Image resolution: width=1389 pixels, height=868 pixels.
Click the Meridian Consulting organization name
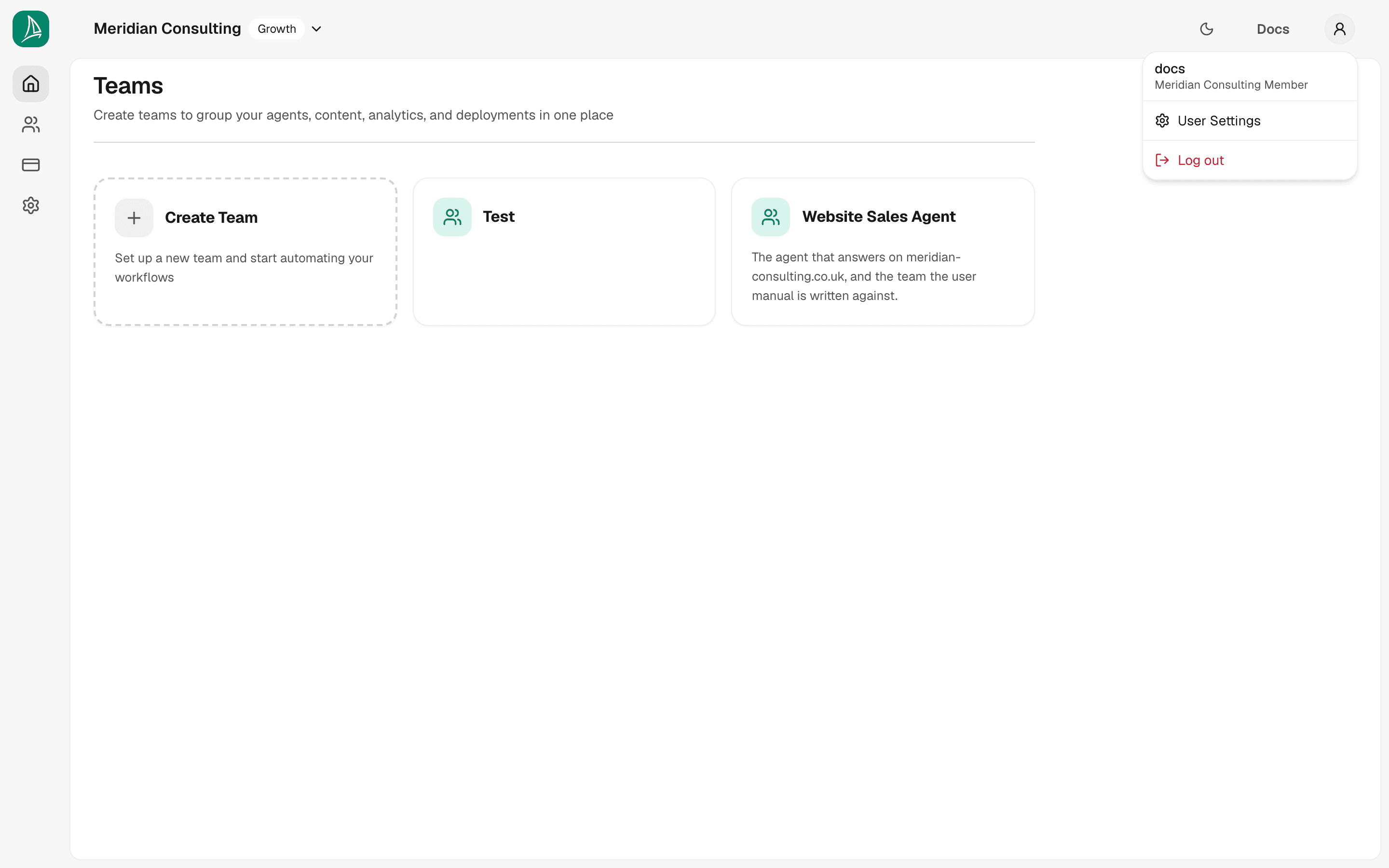click(x=167, y=29)
